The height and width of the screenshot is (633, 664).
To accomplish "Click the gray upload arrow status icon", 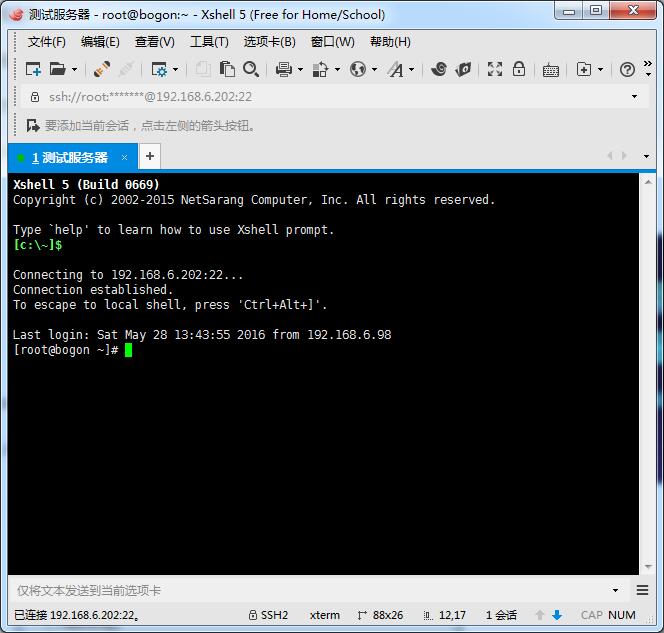I will point(540,615).
